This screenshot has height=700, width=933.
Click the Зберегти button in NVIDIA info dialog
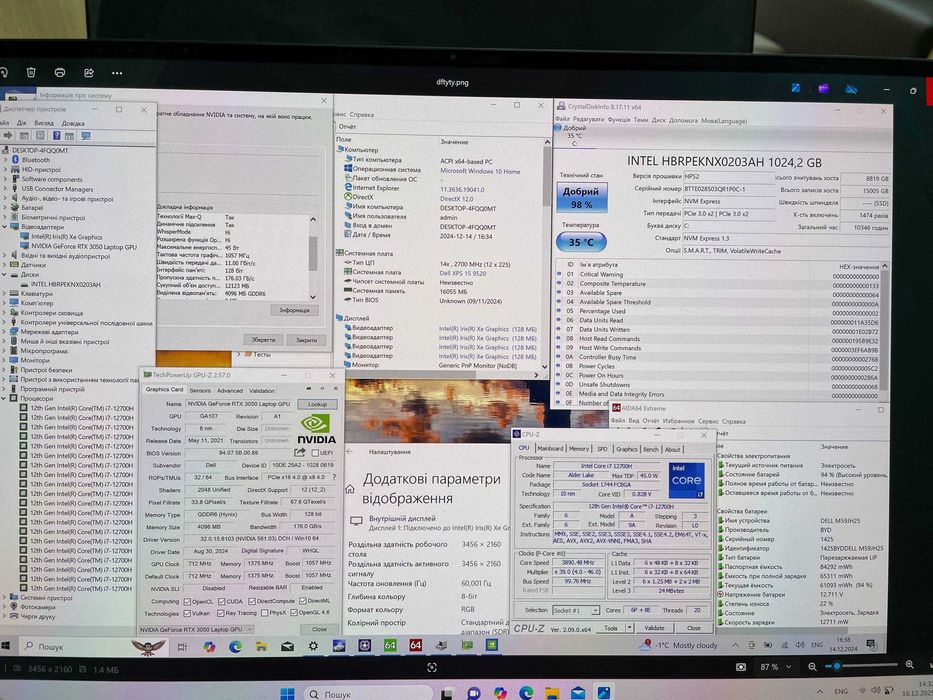(263, 339)
